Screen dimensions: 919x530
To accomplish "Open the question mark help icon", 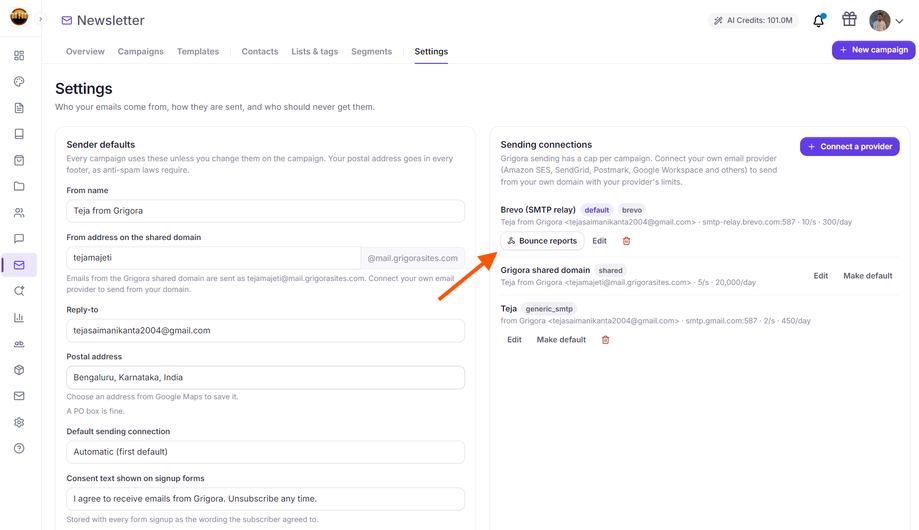I will (x=19, y=449).
